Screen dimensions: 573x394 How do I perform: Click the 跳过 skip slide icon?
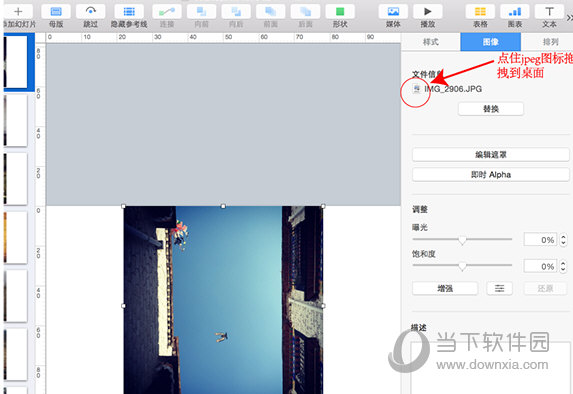click(x=91, y=12)
